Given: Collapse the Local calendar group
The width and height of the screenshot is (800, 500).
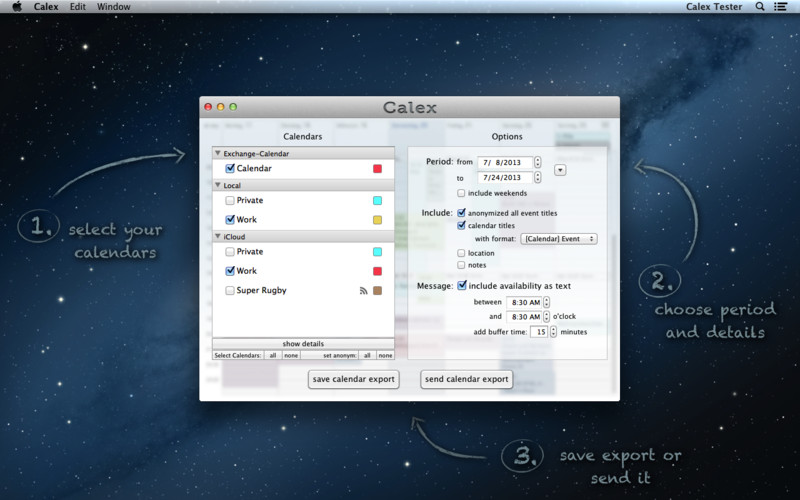Looking at the screenshot, I should (218, 185).
